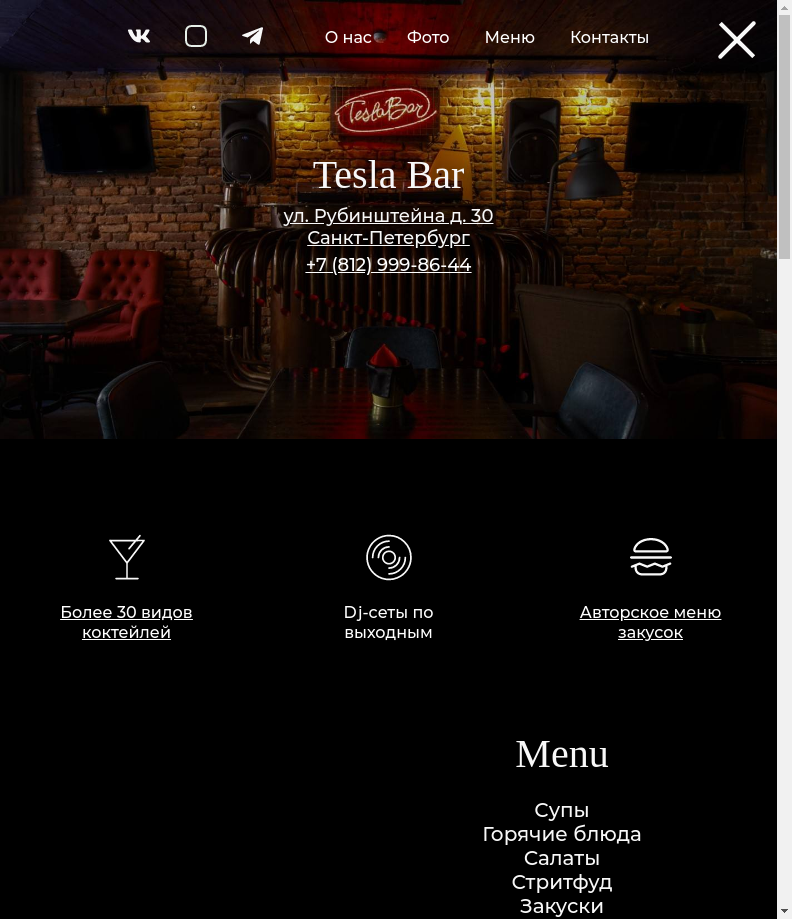This screenshot has height=919, width=792.
Task: Click the vinyl record DJ icon
Action: tap(389, 557)
